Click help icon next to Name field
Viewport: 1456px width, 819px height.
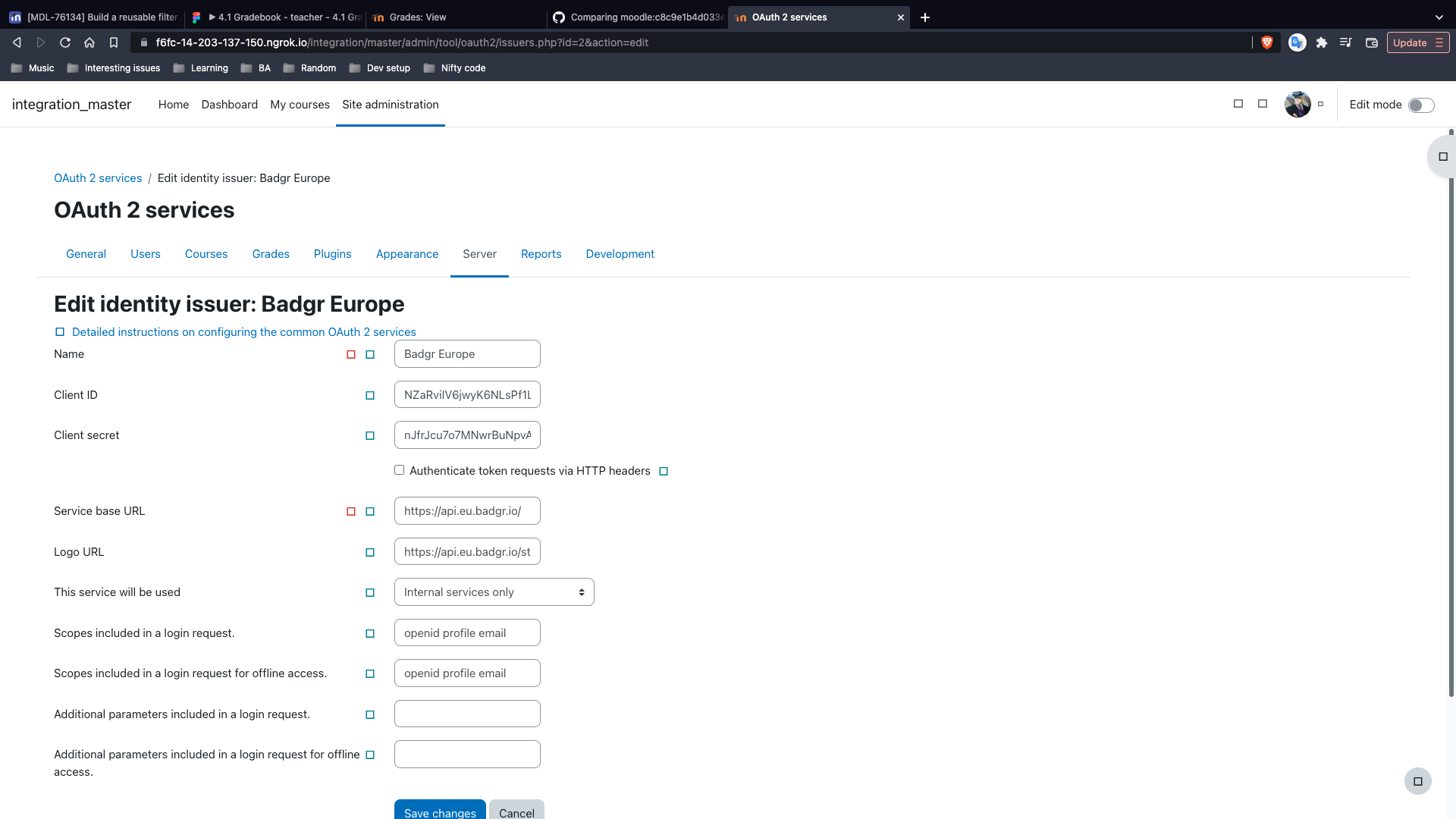tap(370, 355)
